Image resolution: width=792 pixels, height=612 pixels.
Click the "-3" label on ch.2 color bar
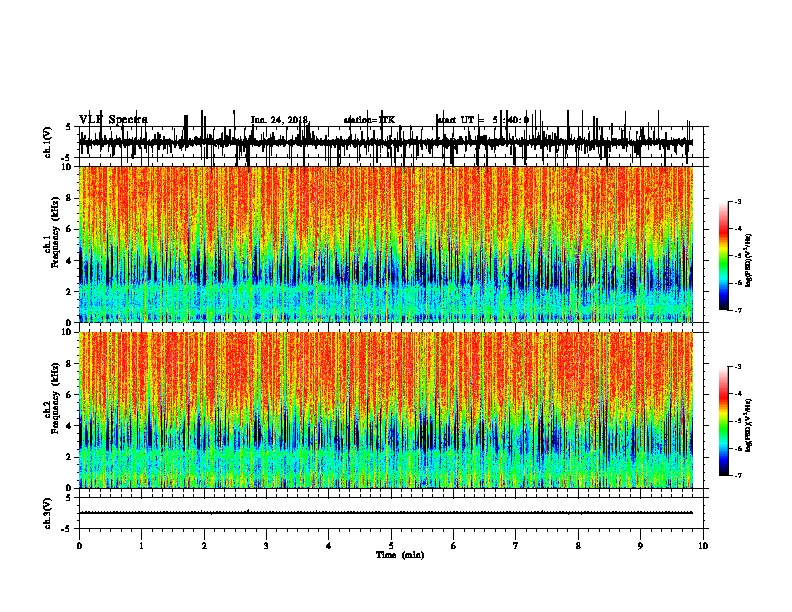tap(737, 367)
